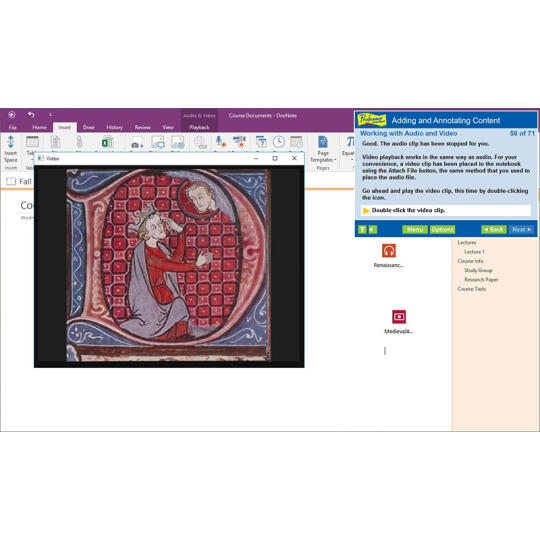Click the 'Working with Audio and Video' heading
Image resolution: width=540 pixels, height=540 pixels.
coord(408,133)
